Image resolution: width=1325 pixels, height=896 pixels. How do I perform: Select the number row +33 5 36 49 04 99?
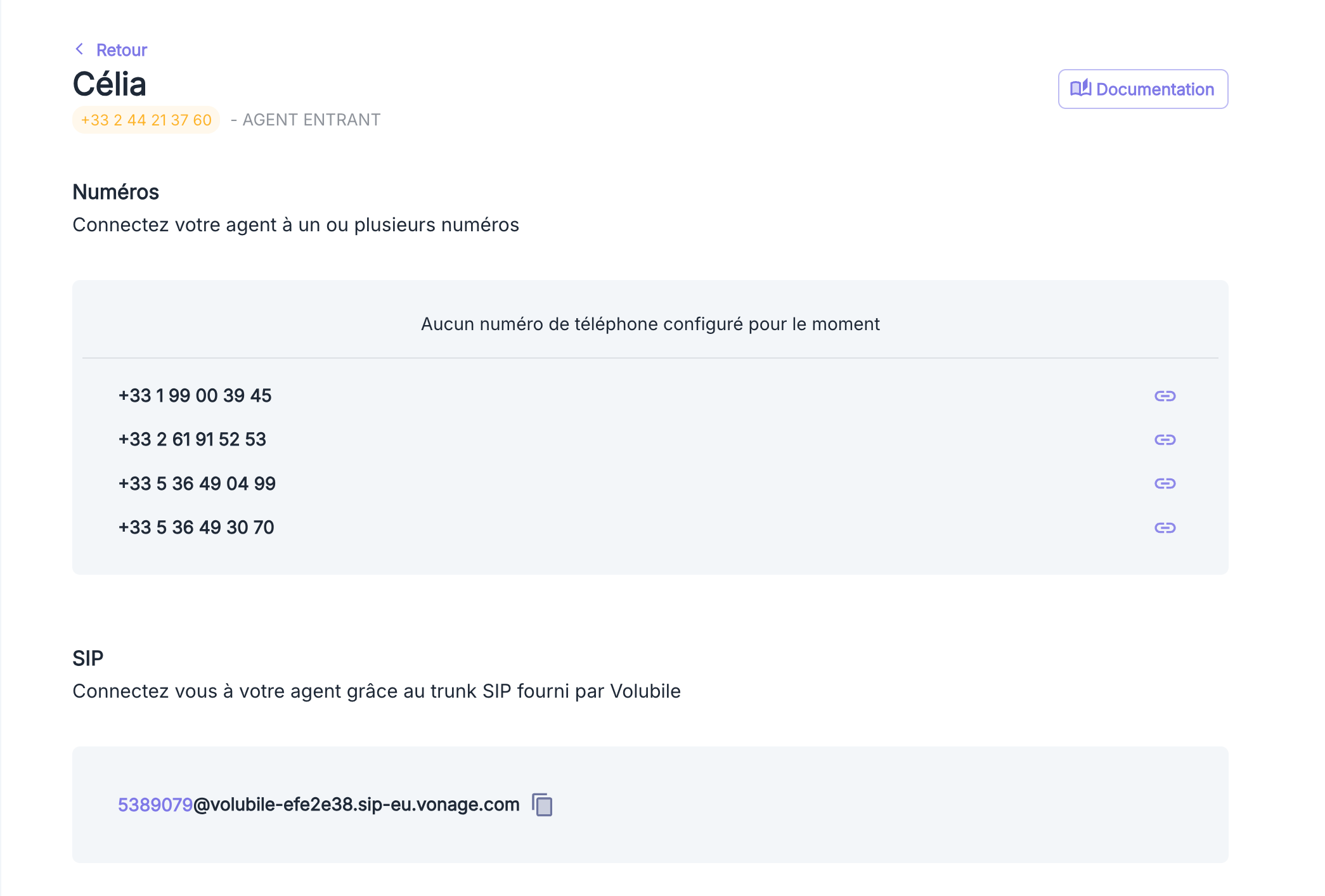click(x=197, y=483)
